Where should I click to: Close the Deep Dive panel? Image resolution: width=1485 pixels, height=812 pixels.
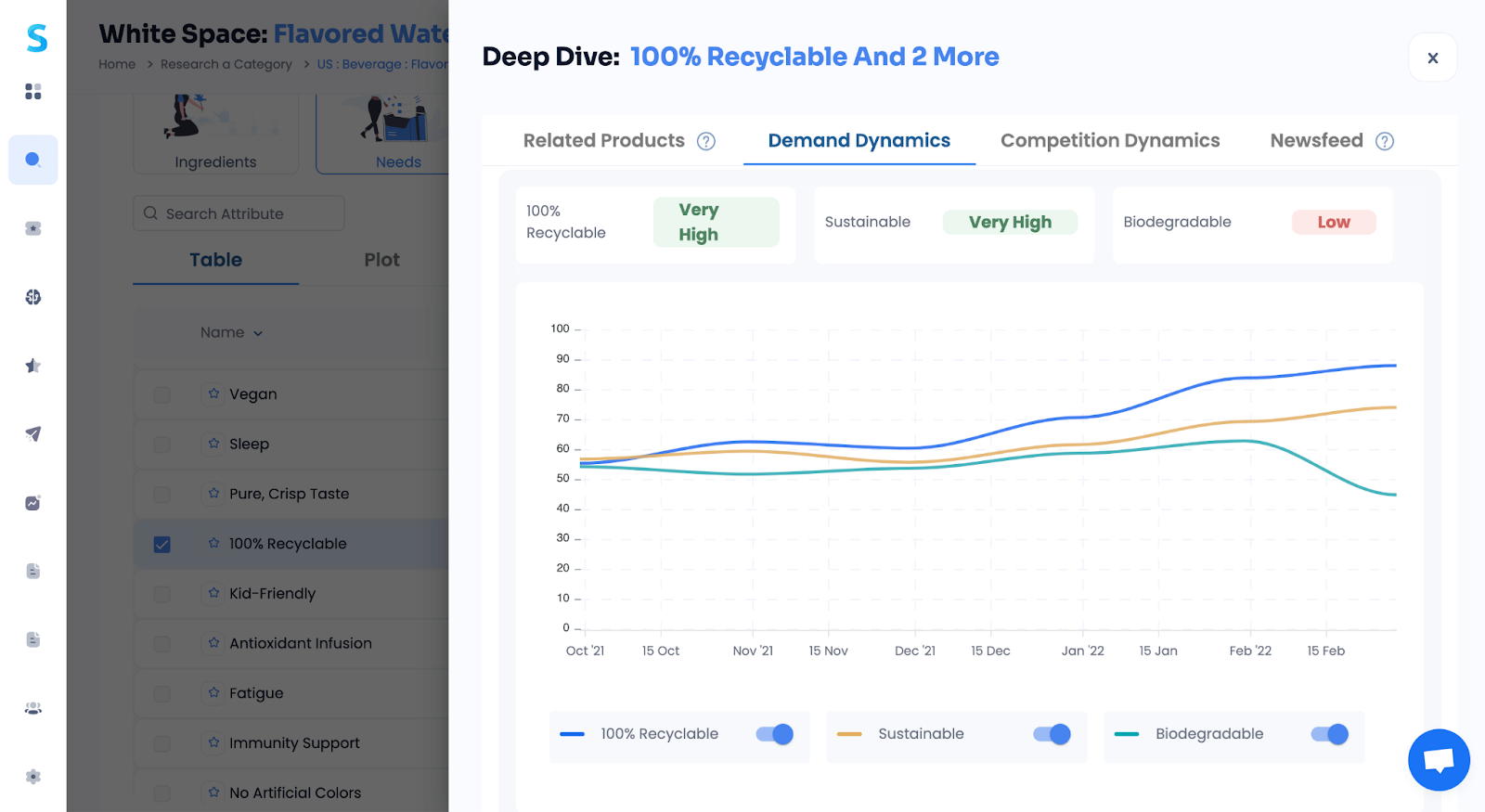pyautogui.click(x=1433, y=58)
